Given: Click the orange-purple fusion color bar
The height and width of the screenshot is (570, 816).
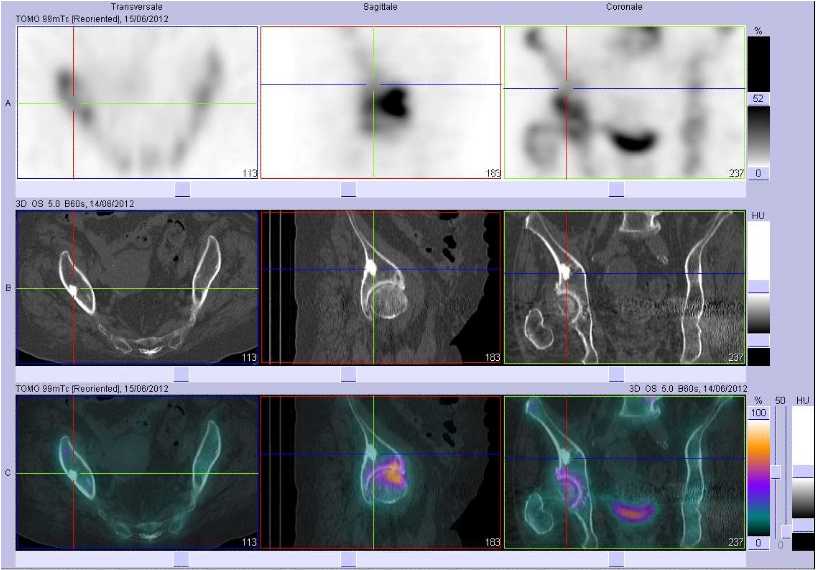Looking at the screenshot, I should pyautogui.click(x=758, y=478).
